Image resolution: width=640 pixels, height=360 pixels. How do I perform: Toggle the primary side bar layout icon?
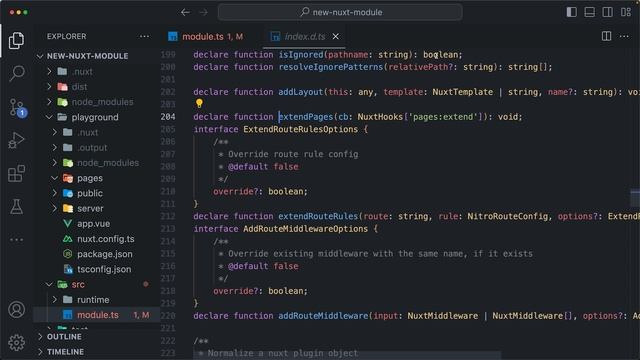point(571,12)
